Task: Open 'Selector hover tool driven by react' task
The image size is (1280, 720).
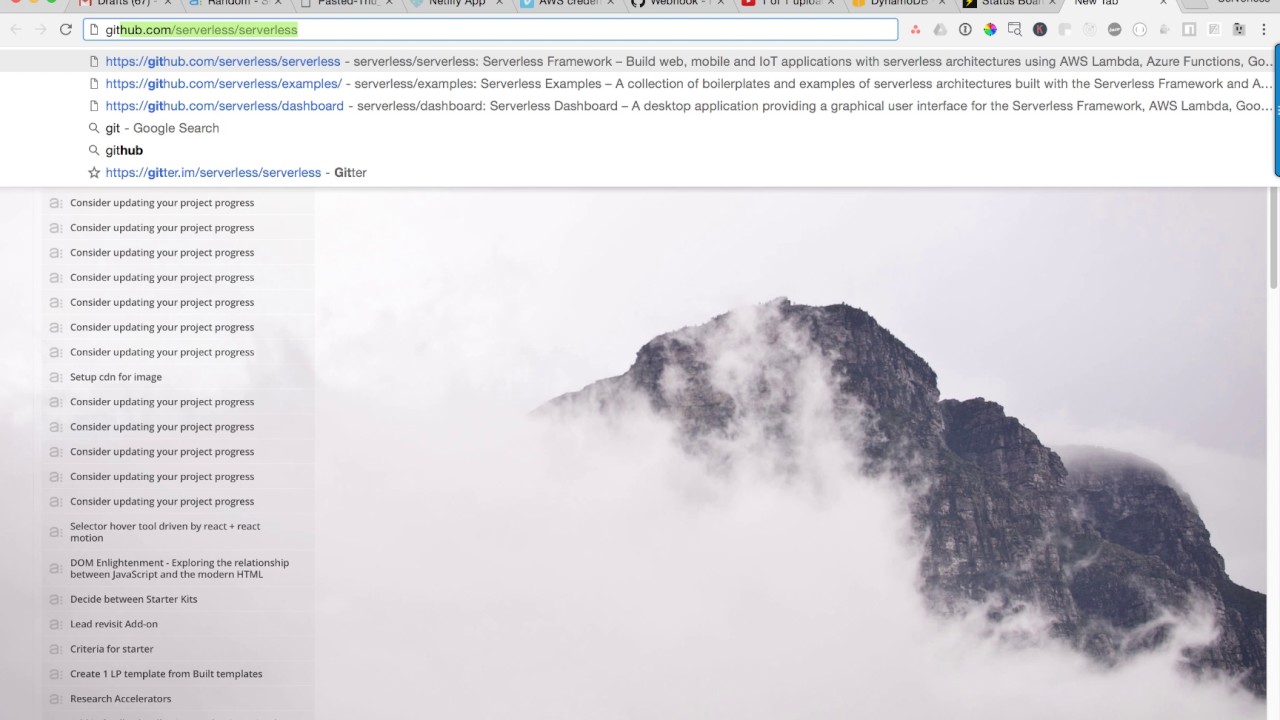Action: click(x=165, y=532)
